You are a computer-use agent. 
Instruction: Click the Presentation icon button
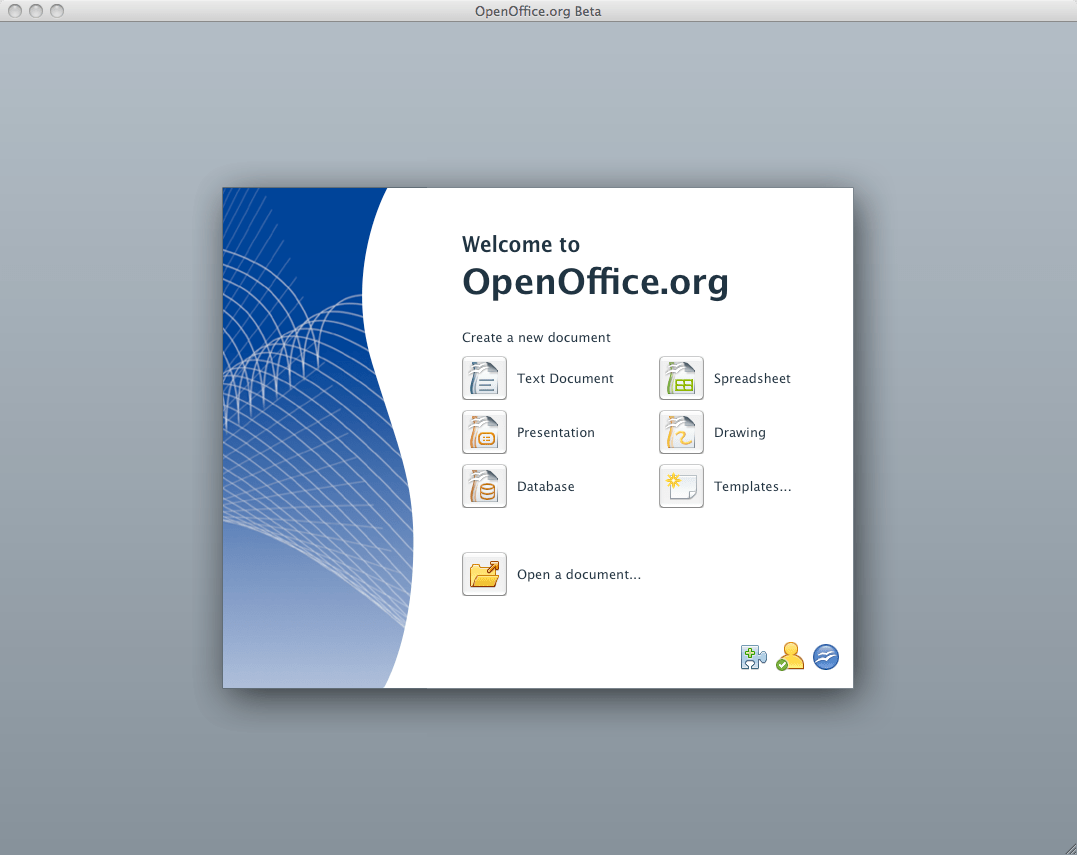[484, 432]
